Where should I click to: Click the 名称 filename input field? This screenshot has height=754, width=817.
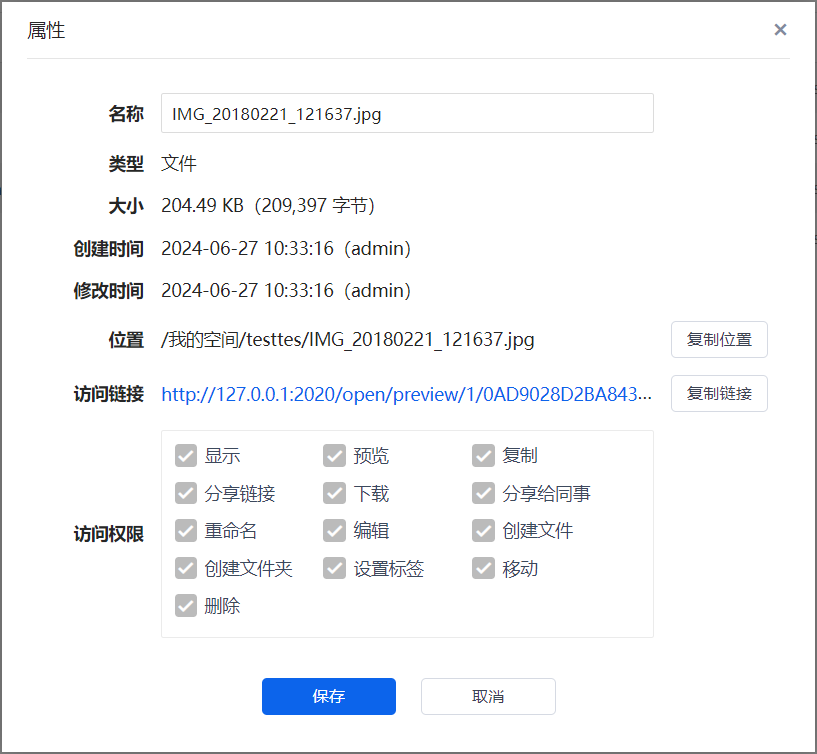click(x=407, y=114)
